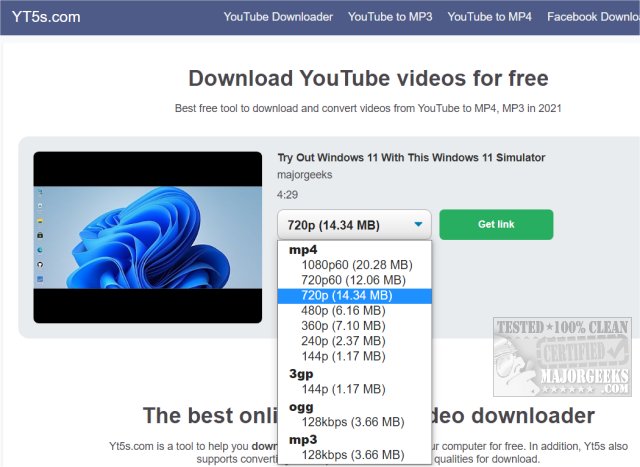
Task: Select 360p (7.10 MB) option
Action: point(354,326)
